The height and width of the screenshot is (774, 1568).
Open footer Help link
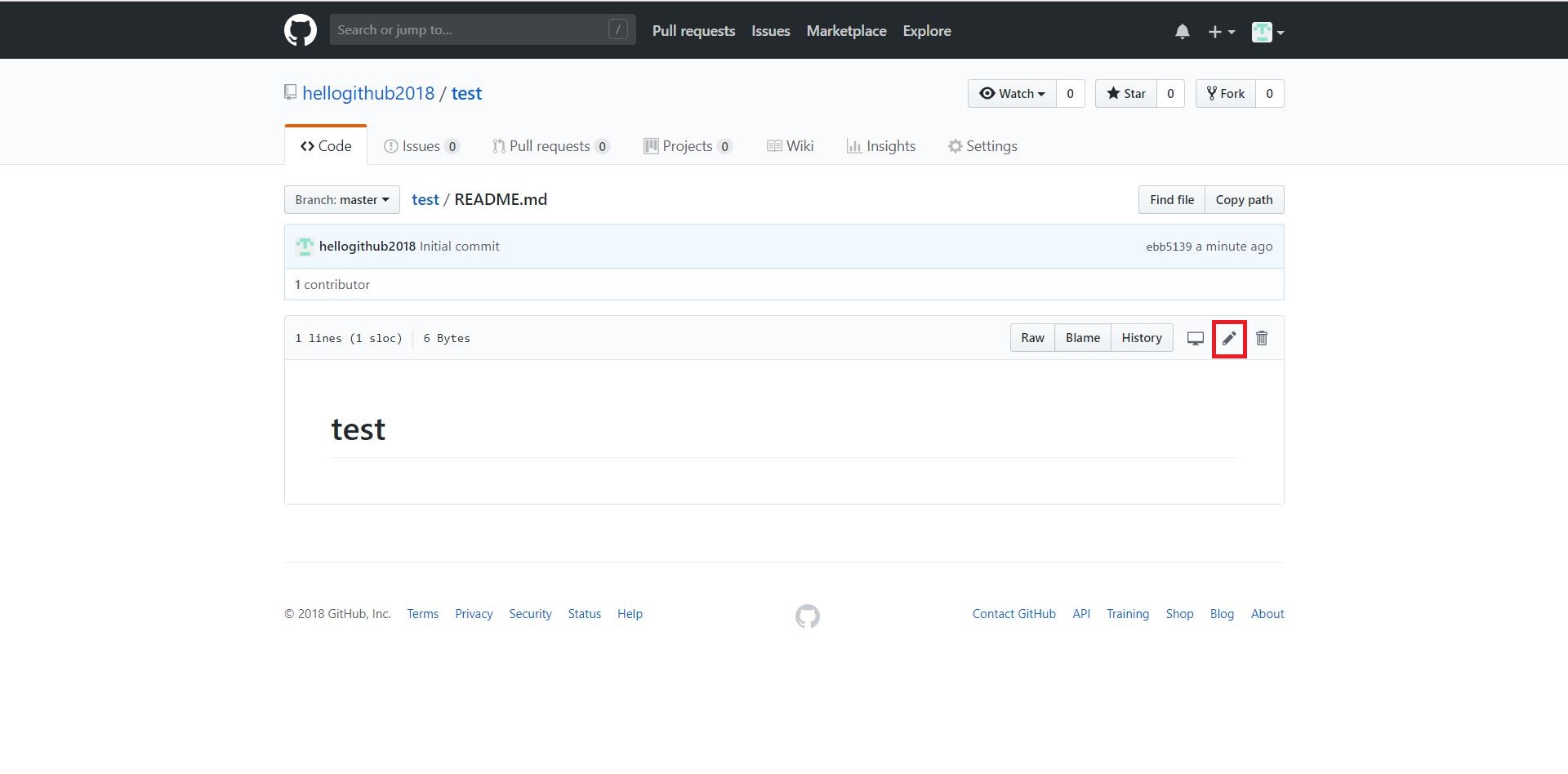[x=630, y=614]
